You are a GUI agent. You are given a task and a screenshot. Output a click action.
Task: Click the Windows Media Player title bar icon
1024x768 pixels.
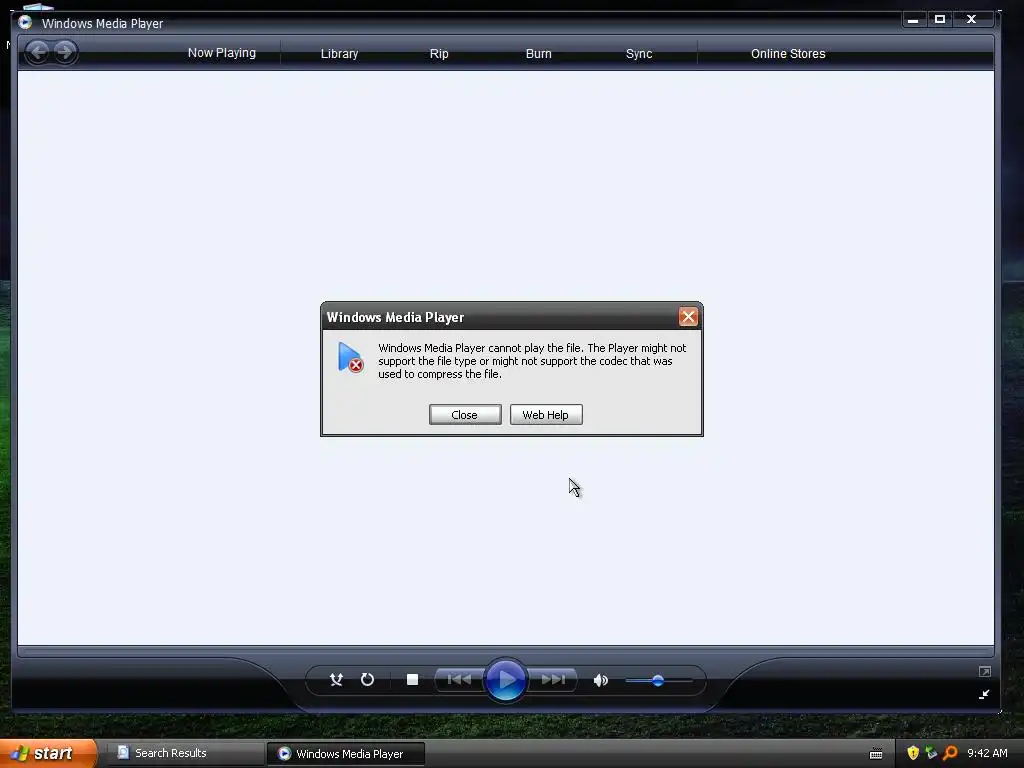click(x=25, y=22)
